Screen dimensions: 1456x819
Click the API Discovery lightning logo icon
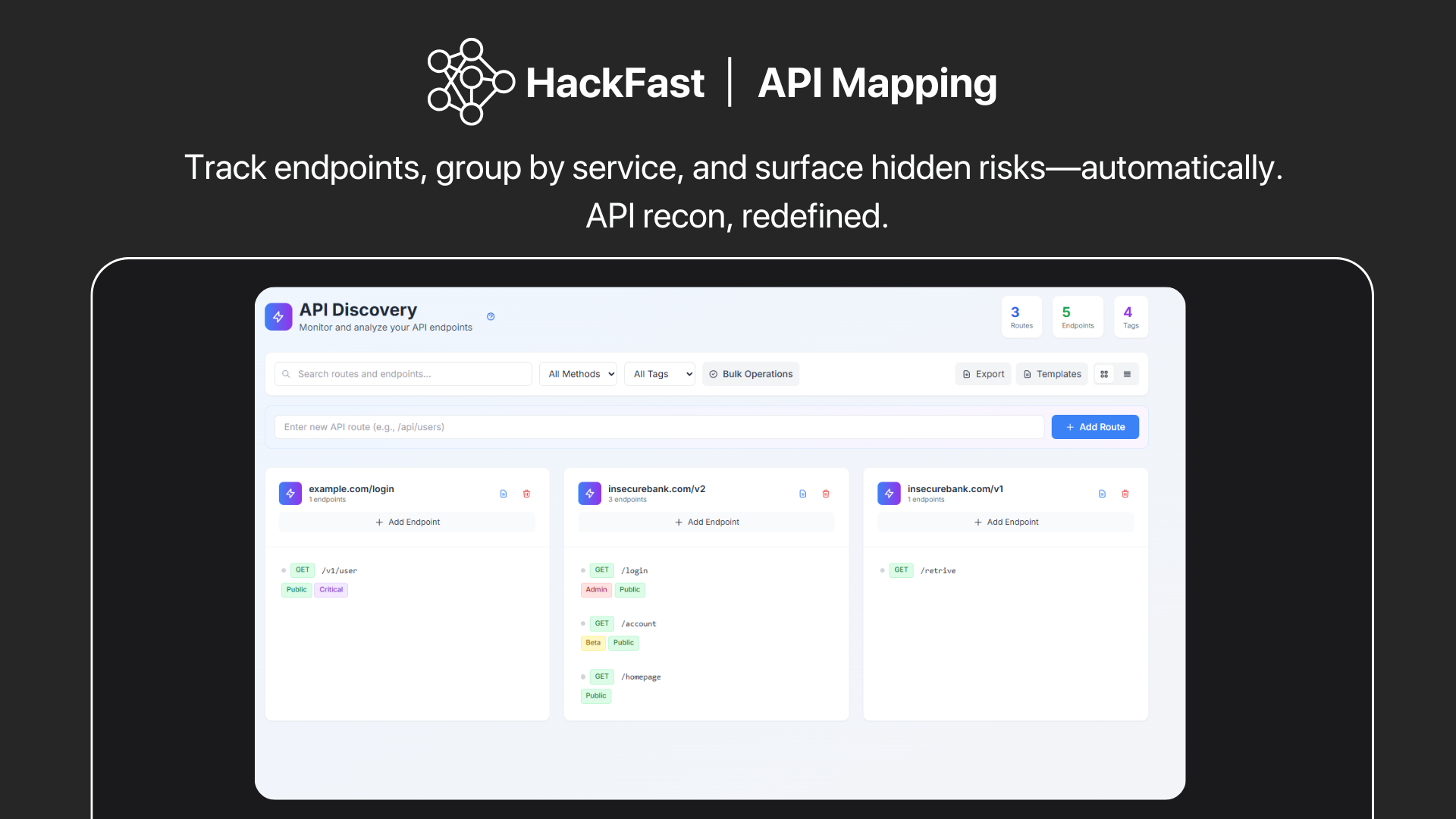coord(278,317)
